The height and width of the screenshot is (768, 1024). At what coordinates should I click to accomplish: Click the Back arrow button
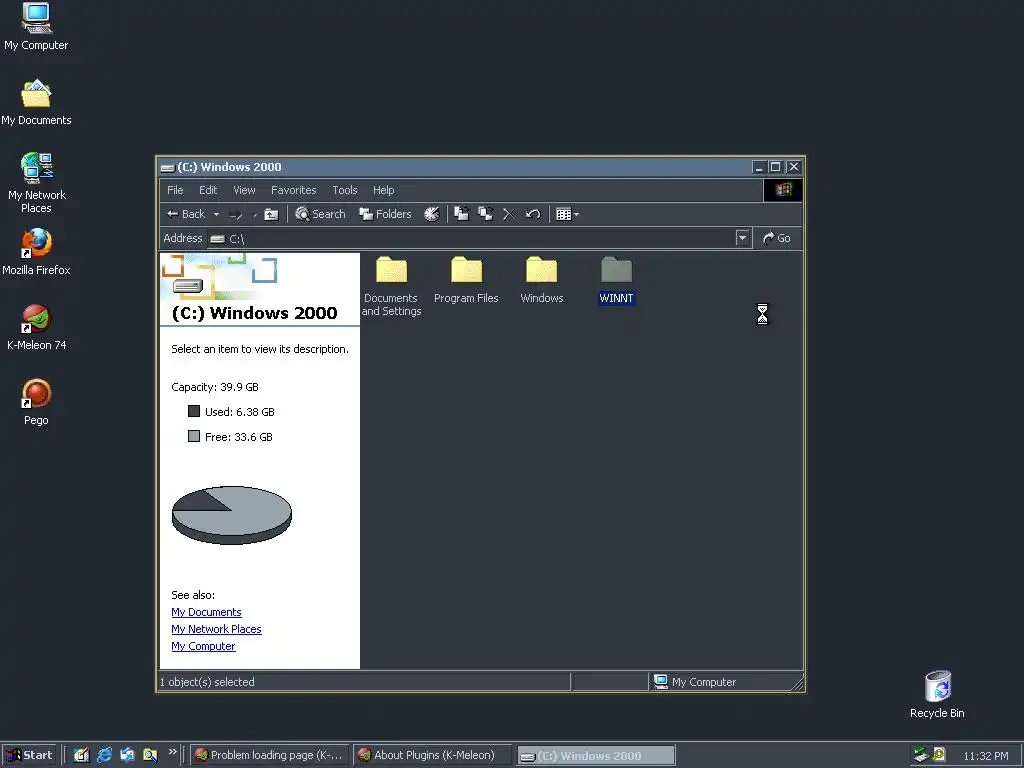point(186,214)
